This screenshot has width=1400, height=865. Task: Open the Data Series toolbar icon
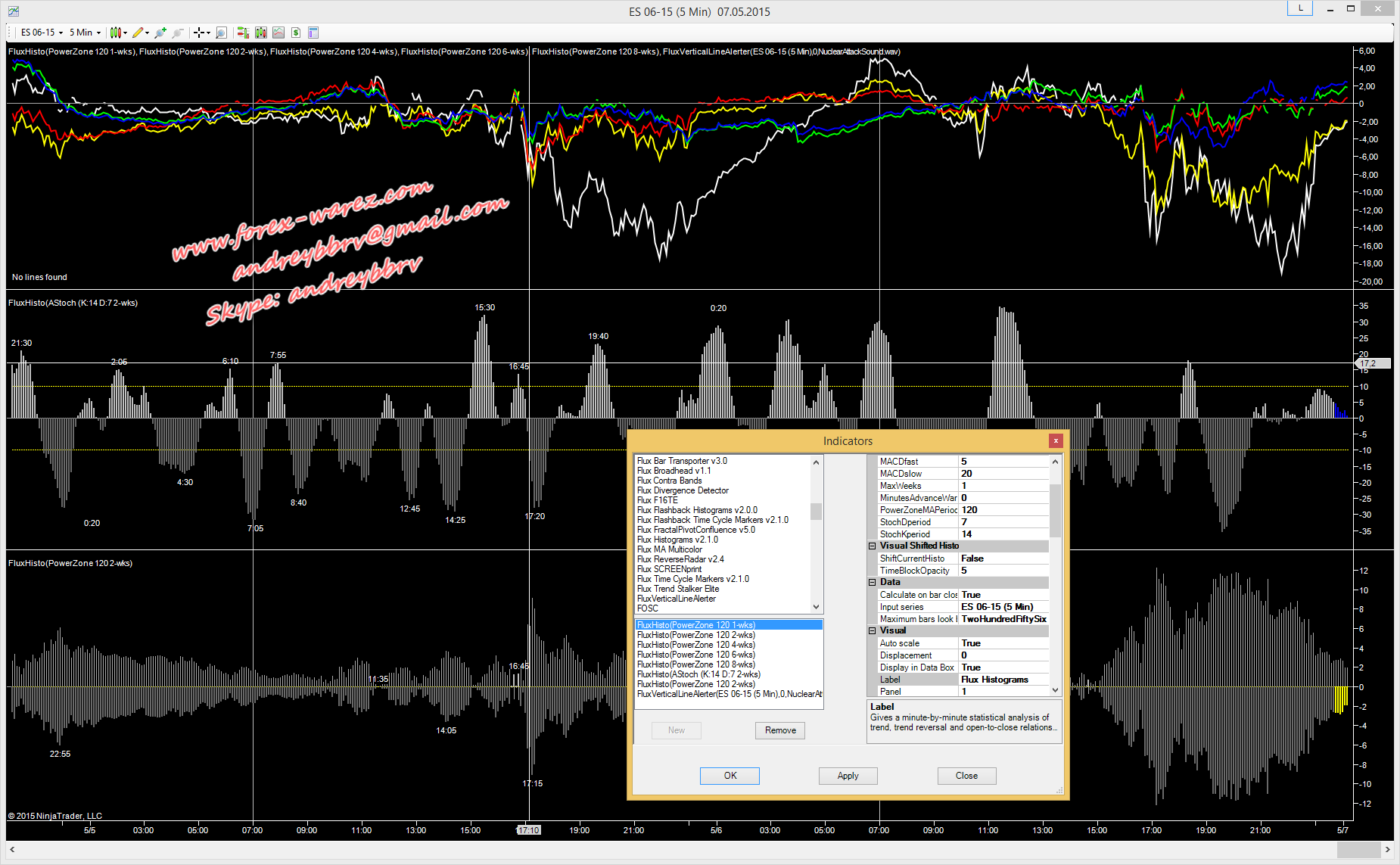point(261,33)
